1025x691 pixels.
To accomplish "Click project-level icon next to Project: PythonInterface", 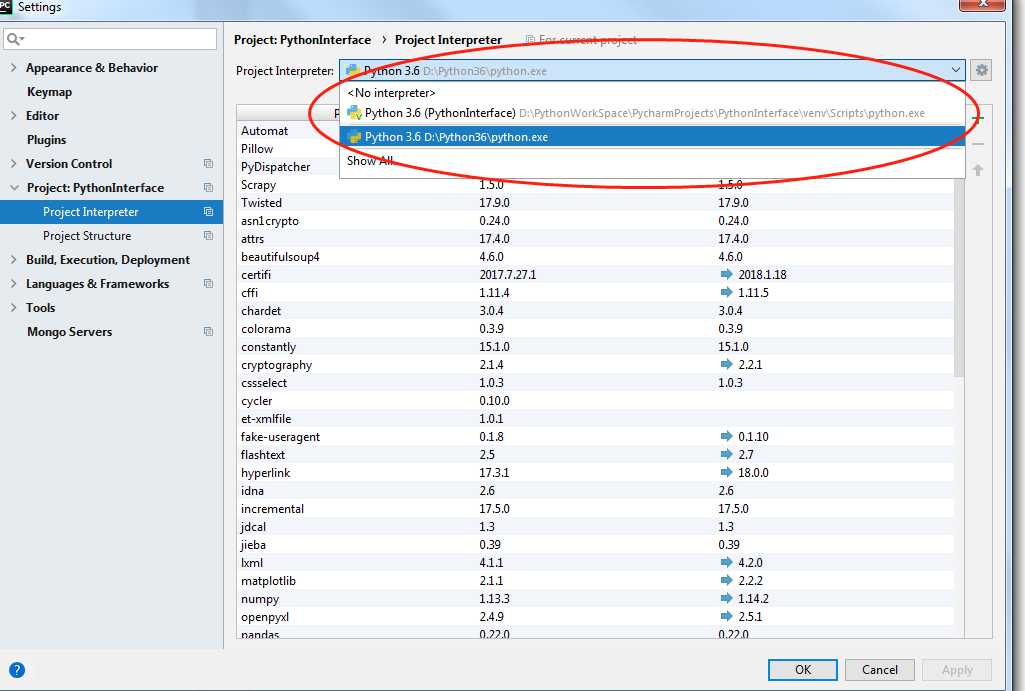I will [208, 188].
